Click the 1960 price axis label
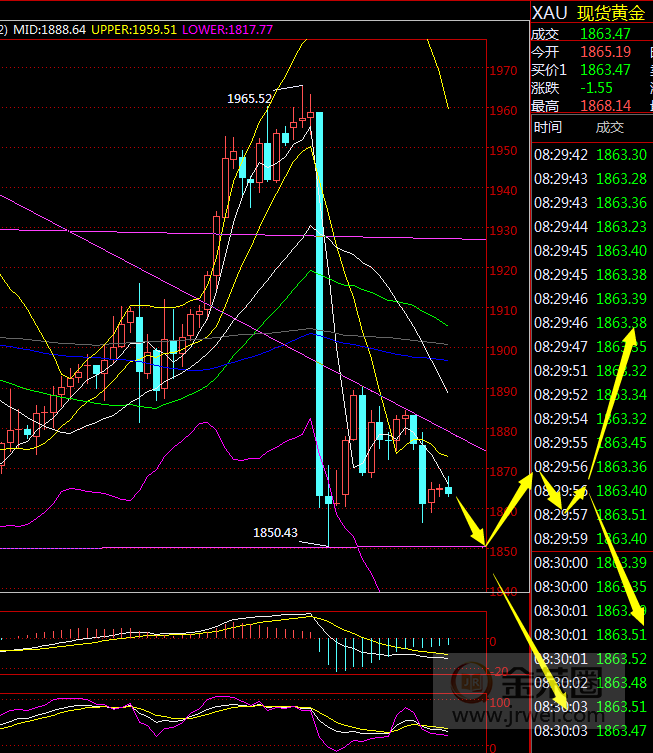Screen dimensions: 653x753 pos(503,110)
